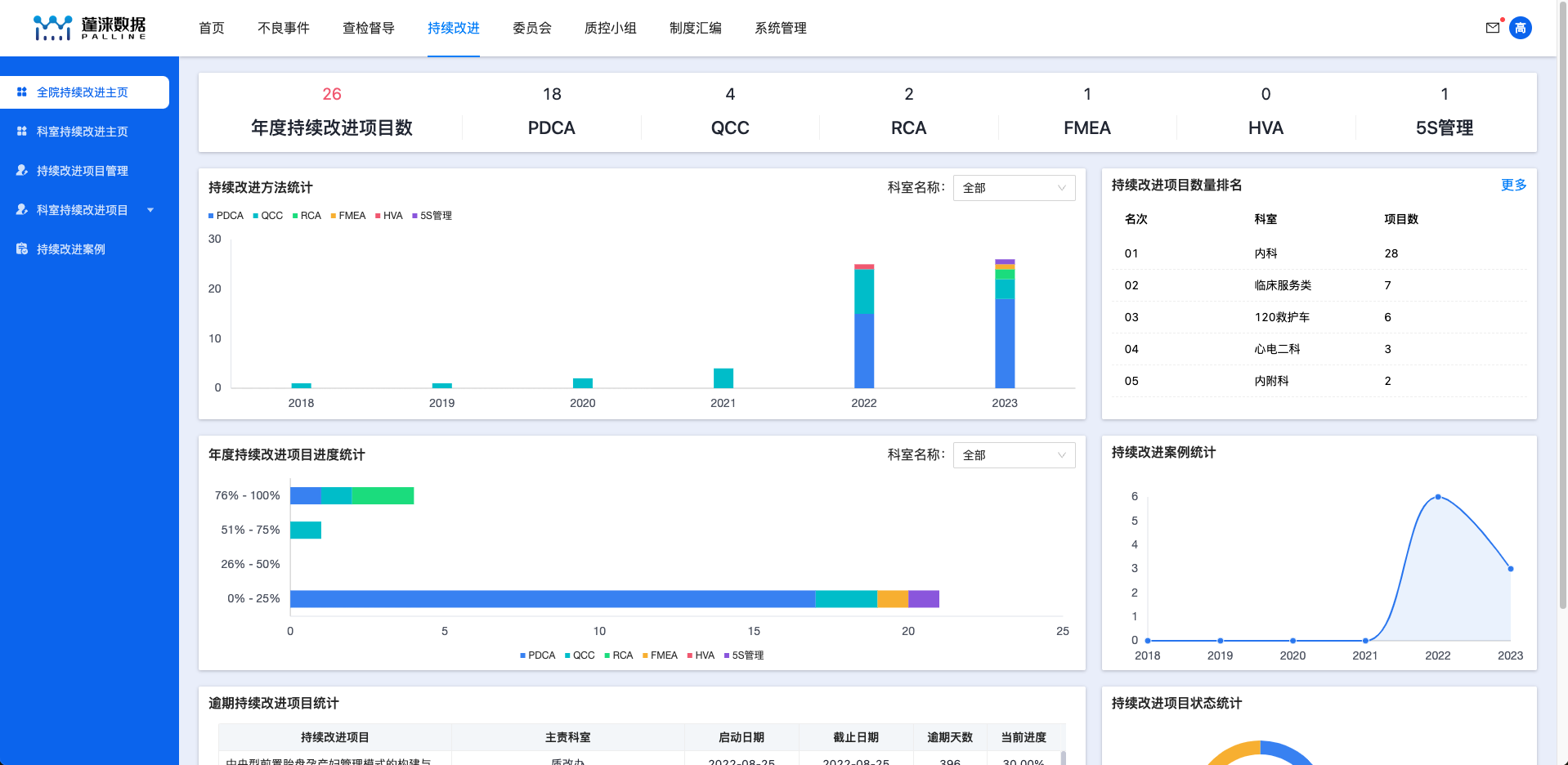Open the 系统管理 menu
The height and width of the screenshot is (765, 1568).
pos(781,28)
